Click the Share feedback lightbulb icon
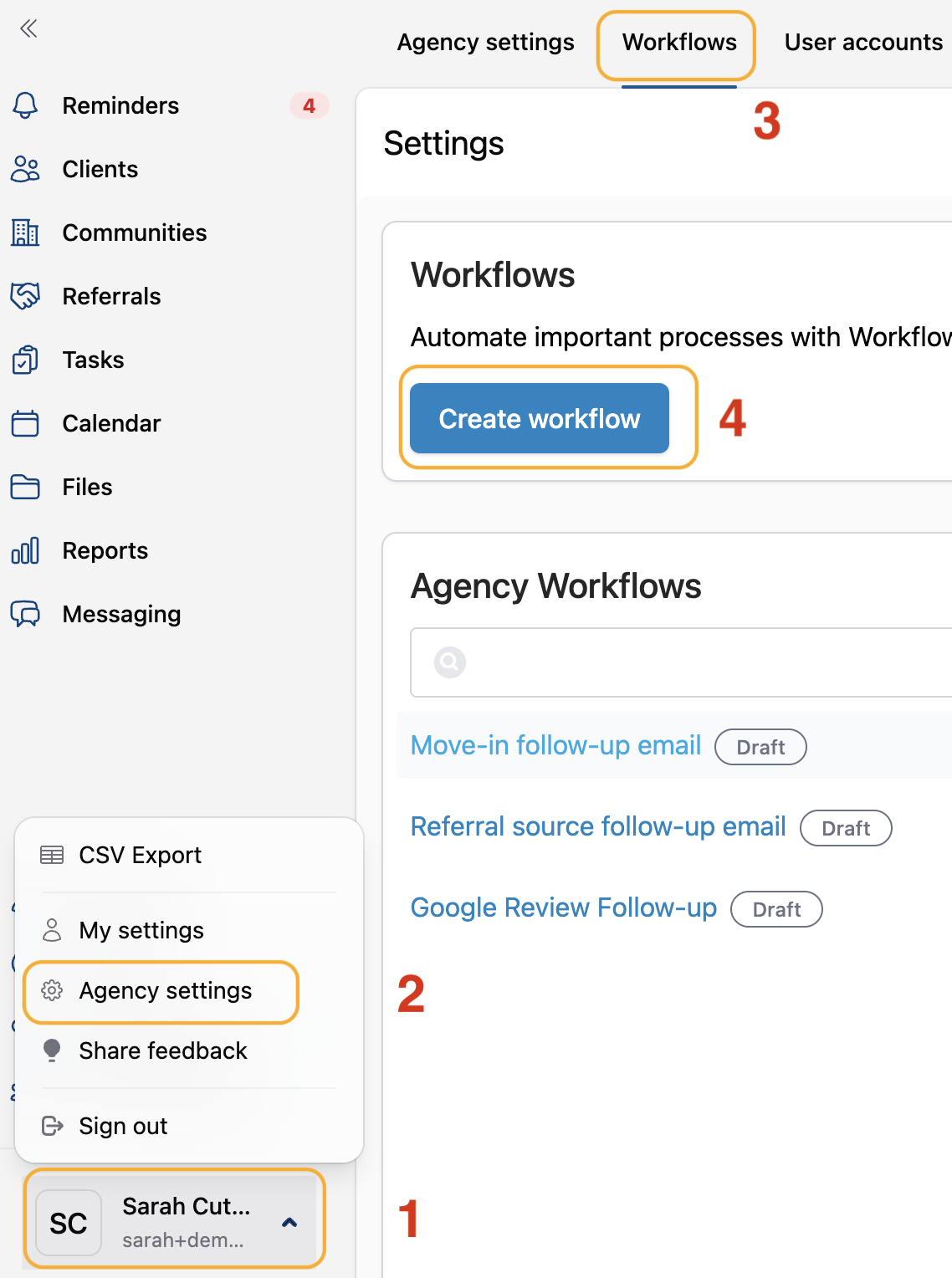Screen dimensions: 952x1278 52,1051
